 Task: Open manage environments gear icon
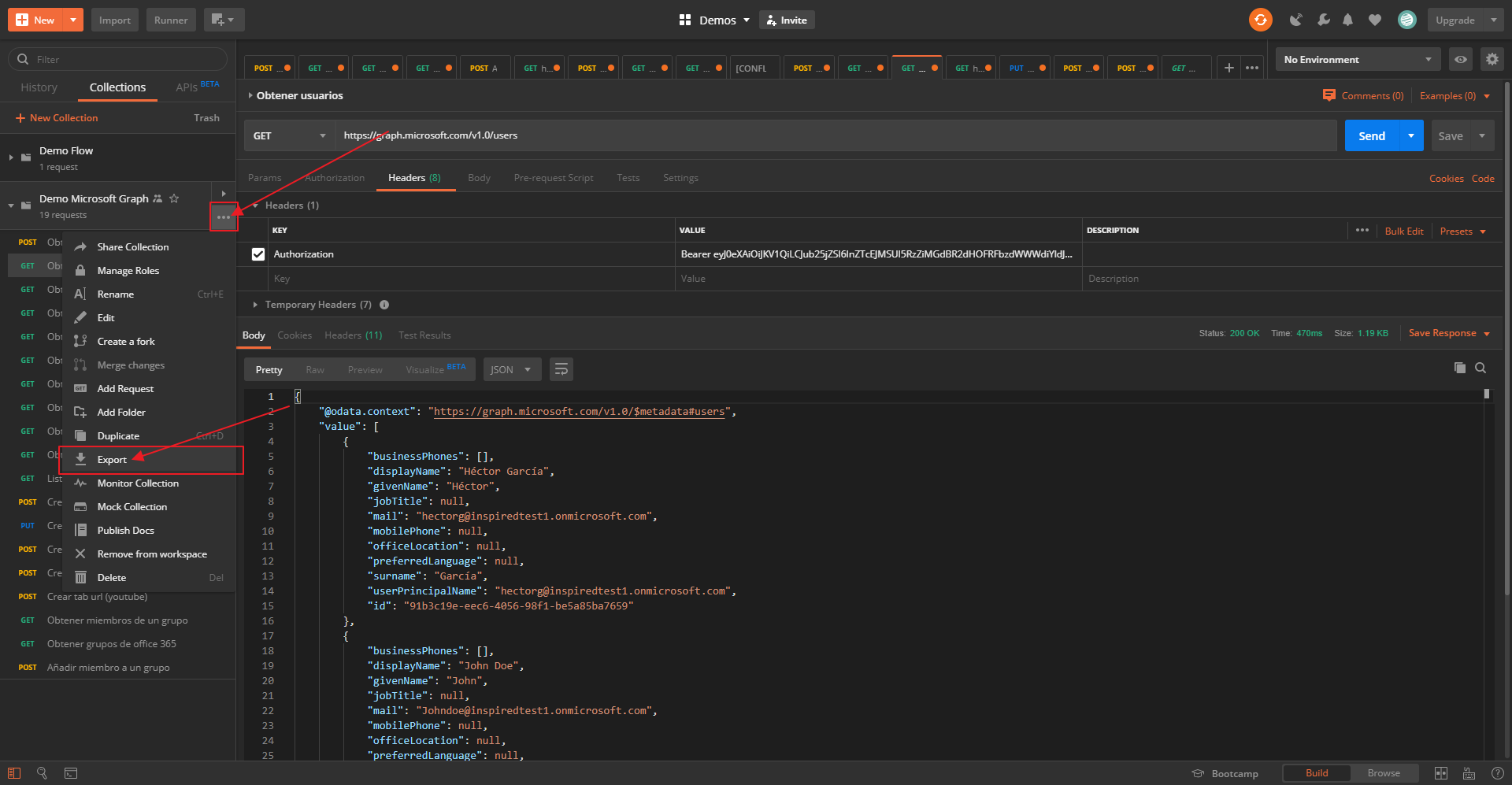[x=1492, y=59]
